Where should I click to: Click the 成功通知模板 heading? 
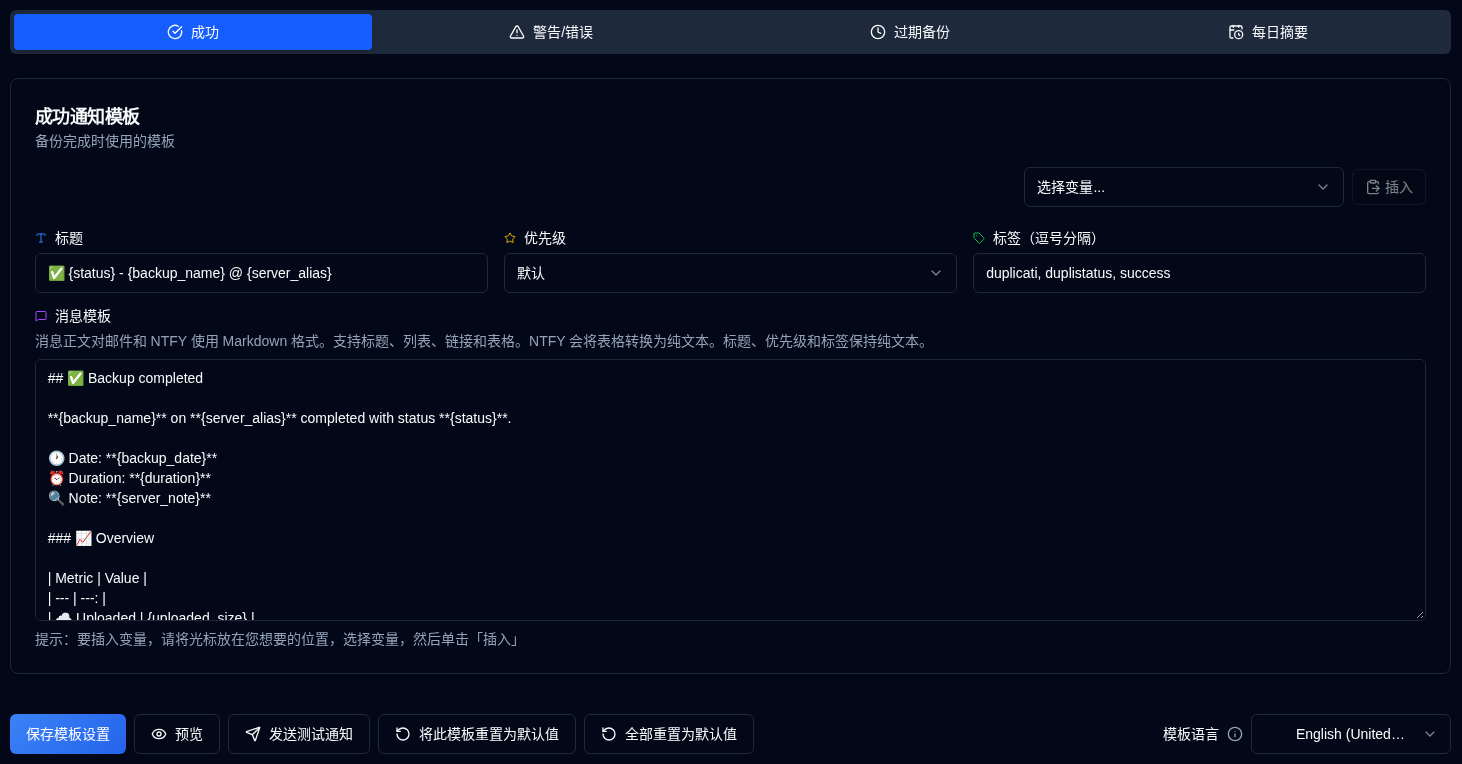pos(87,116)
